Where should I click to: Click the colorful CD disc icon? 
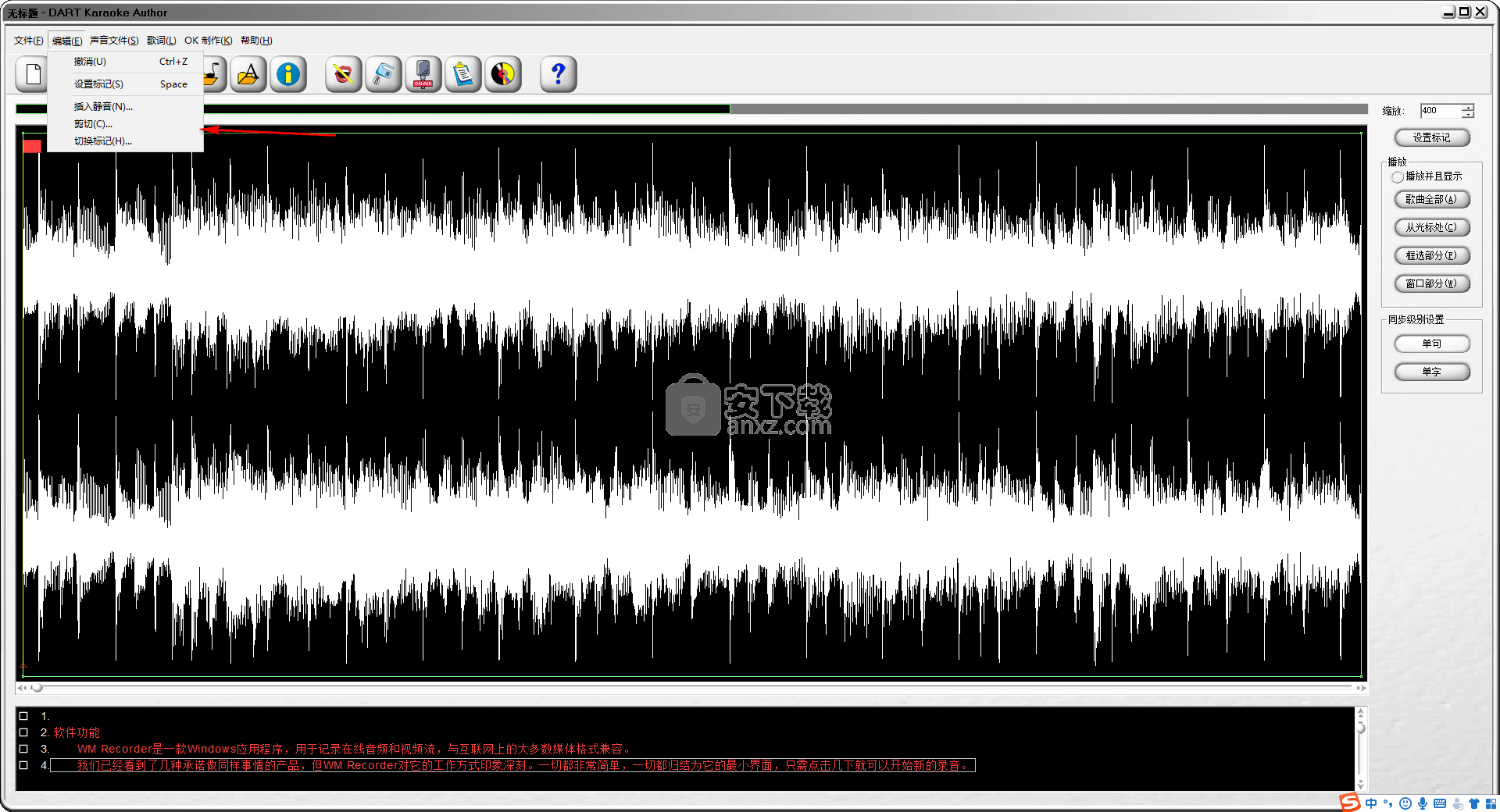(503, 74)
